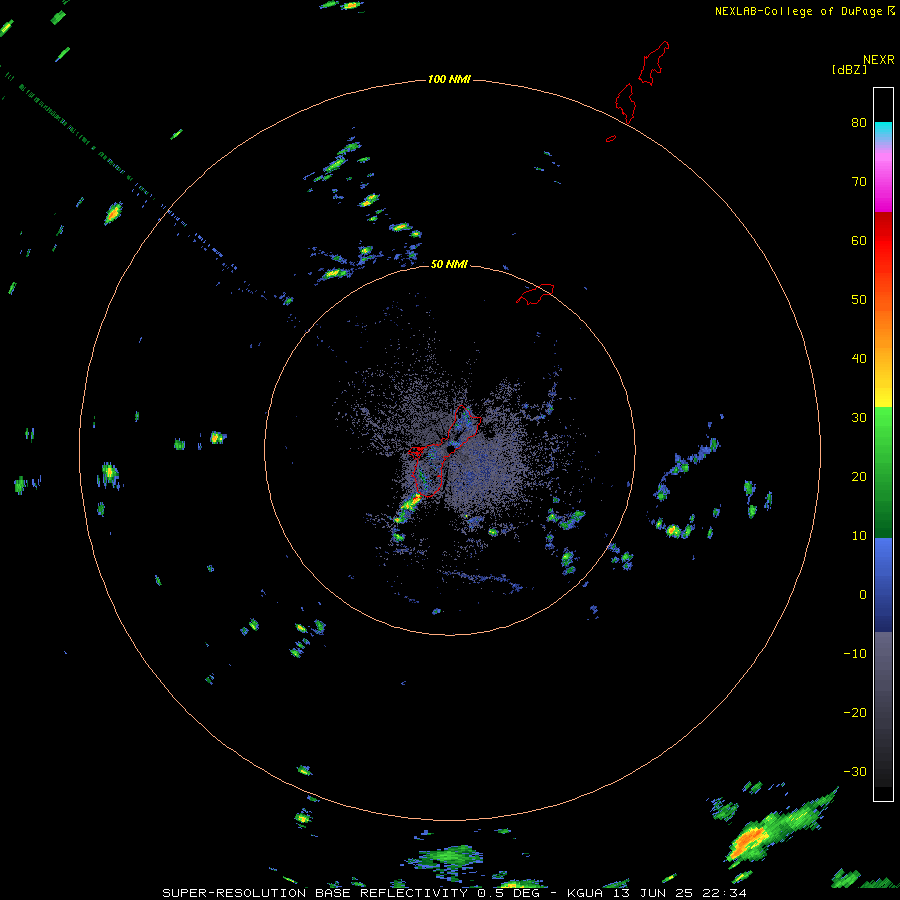The width and height of the screenshot is (900, 900).
Task: Click the -10 value on dBZ scale
Action: tap(855, 654)
